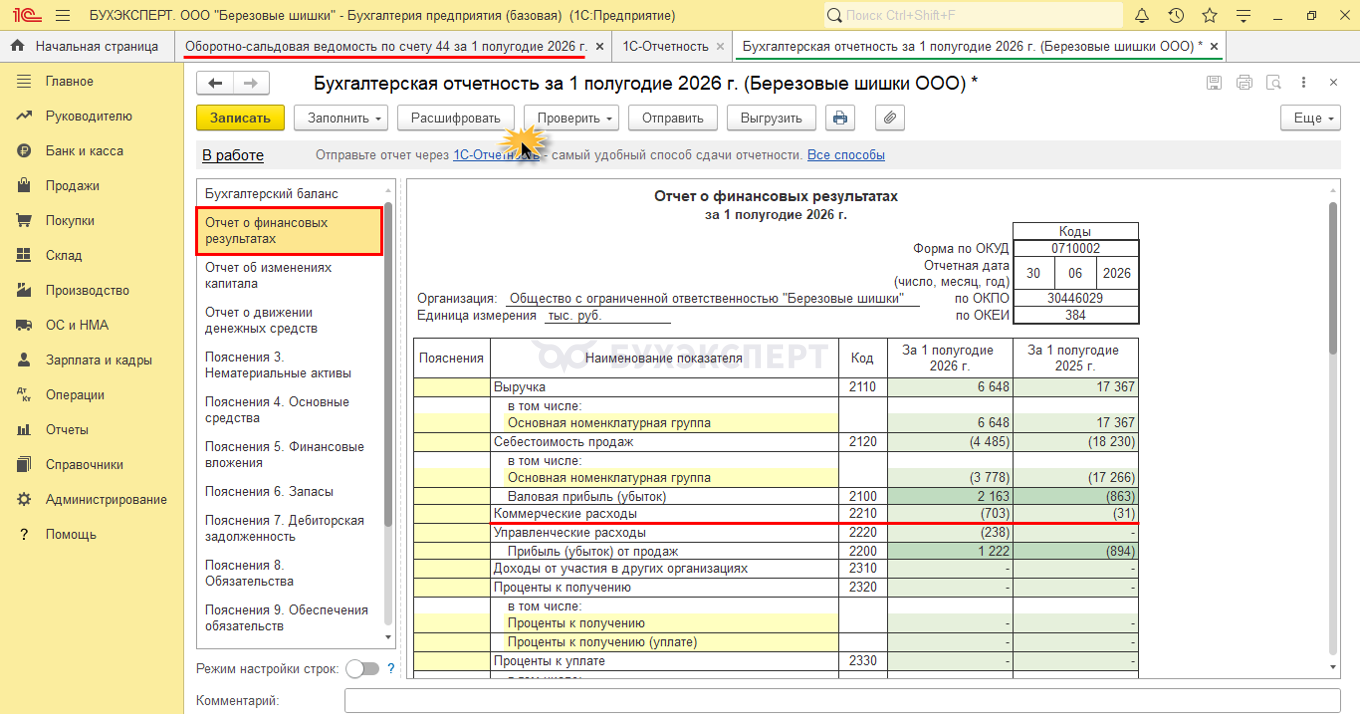
Task: Open the 1C main menu logo
Action: [26, 15]
